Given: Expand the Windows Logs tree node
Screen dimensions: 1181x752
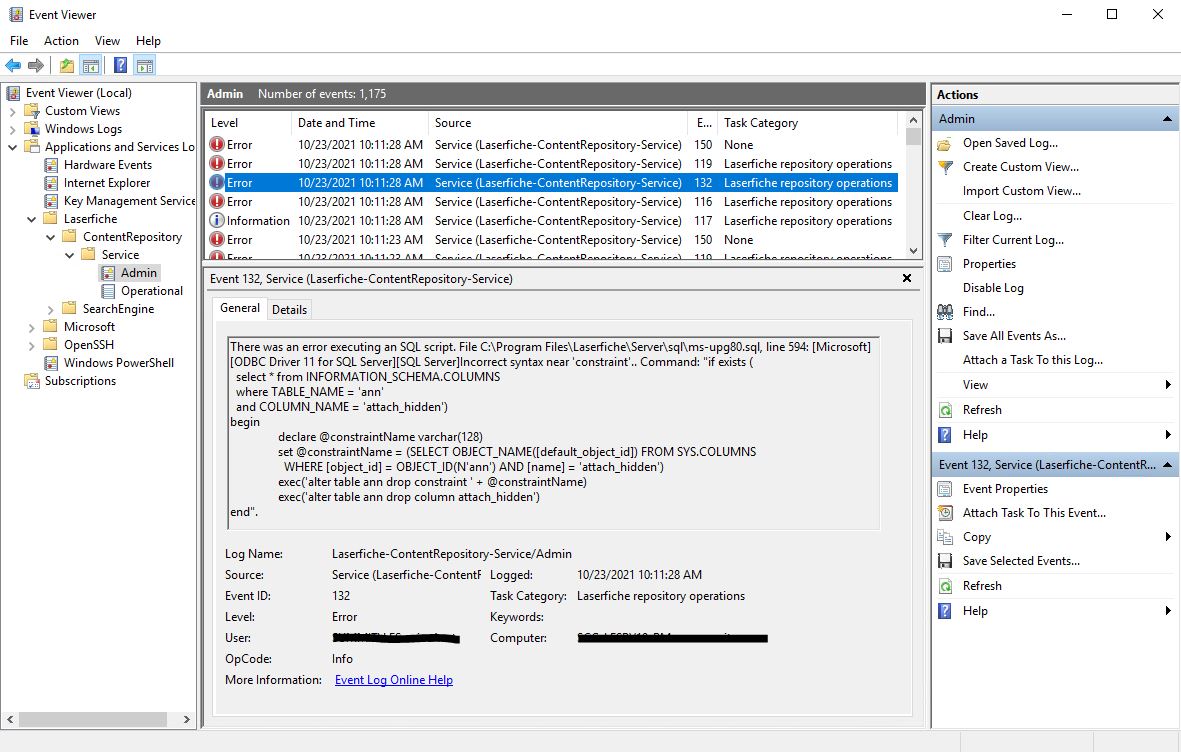Looking at the screenshot, I should click(13, 129).
